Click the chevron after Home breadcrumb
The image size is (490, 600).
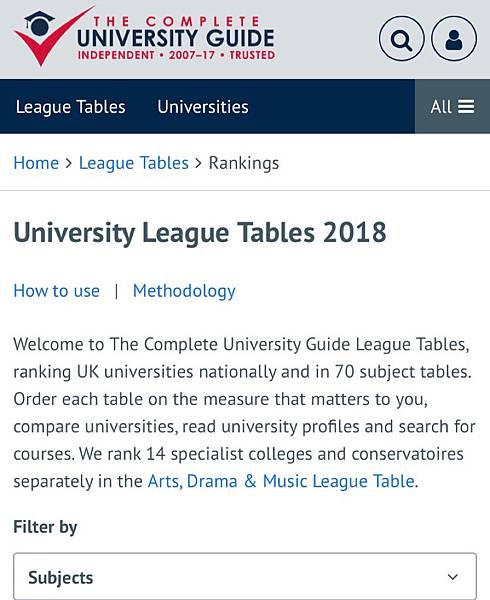tap(68, 163)
